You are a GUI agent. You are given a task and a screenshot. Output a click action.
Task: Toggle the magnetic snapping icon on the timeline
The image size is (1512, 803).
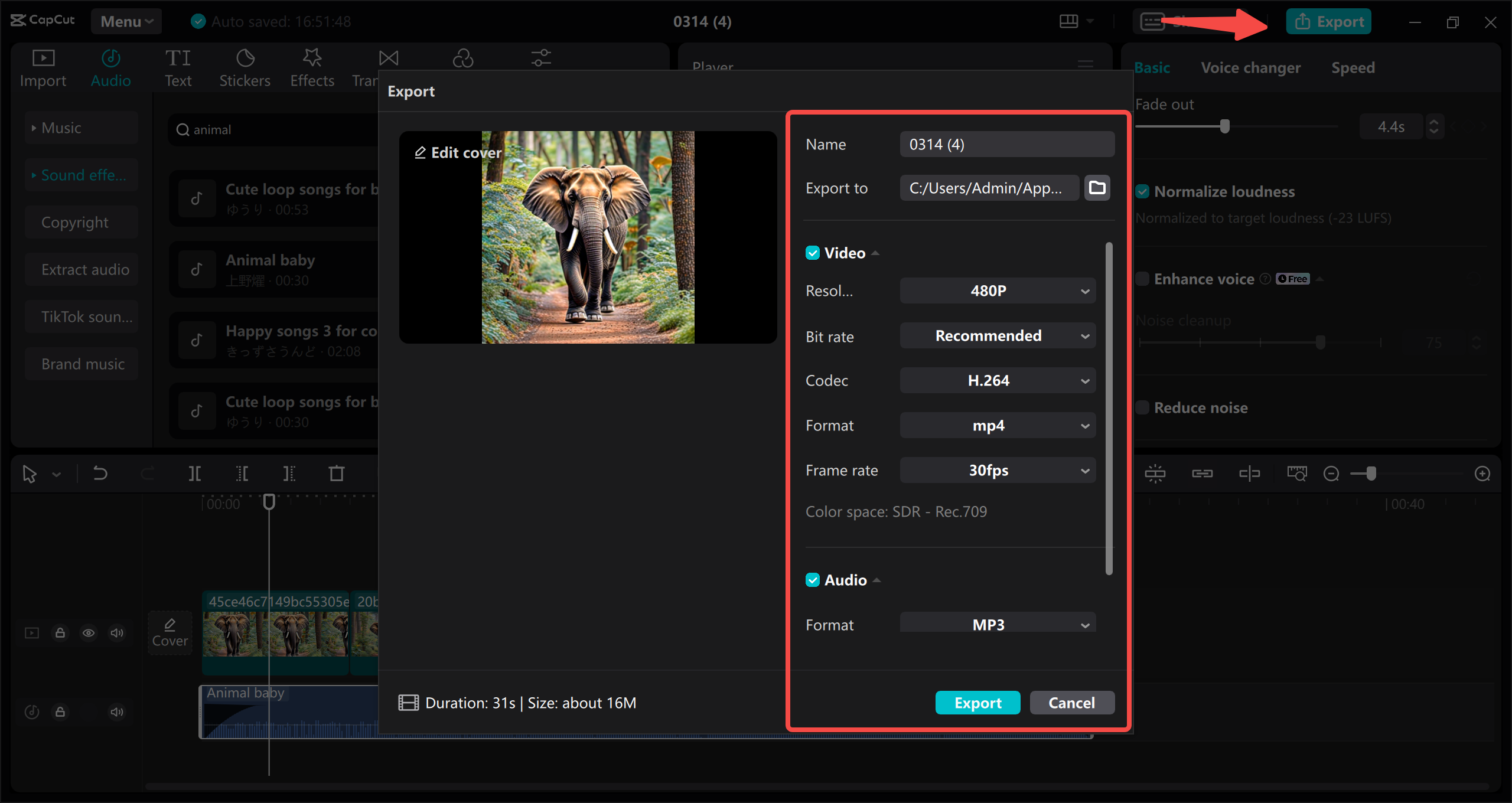pyautogui.click(x=1155, y=473)
